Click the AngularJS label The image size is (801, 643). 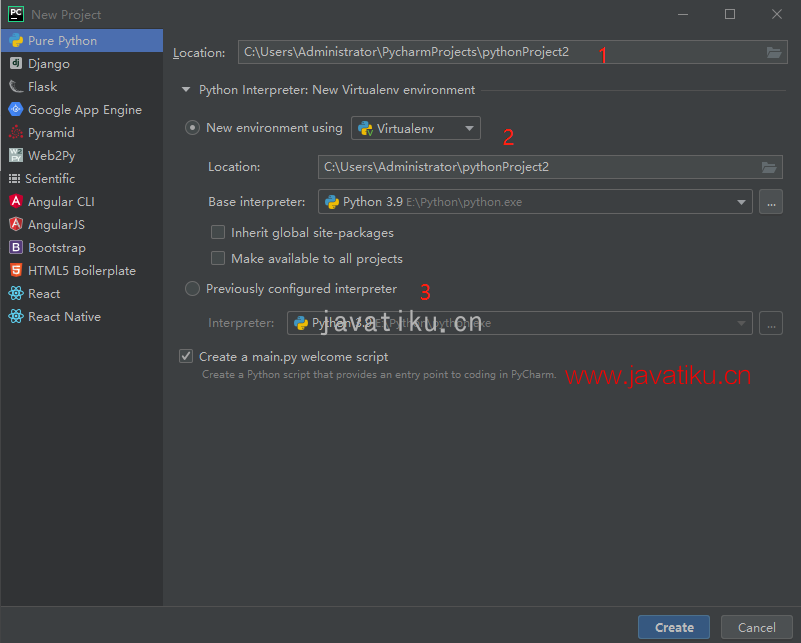point(56,225)
